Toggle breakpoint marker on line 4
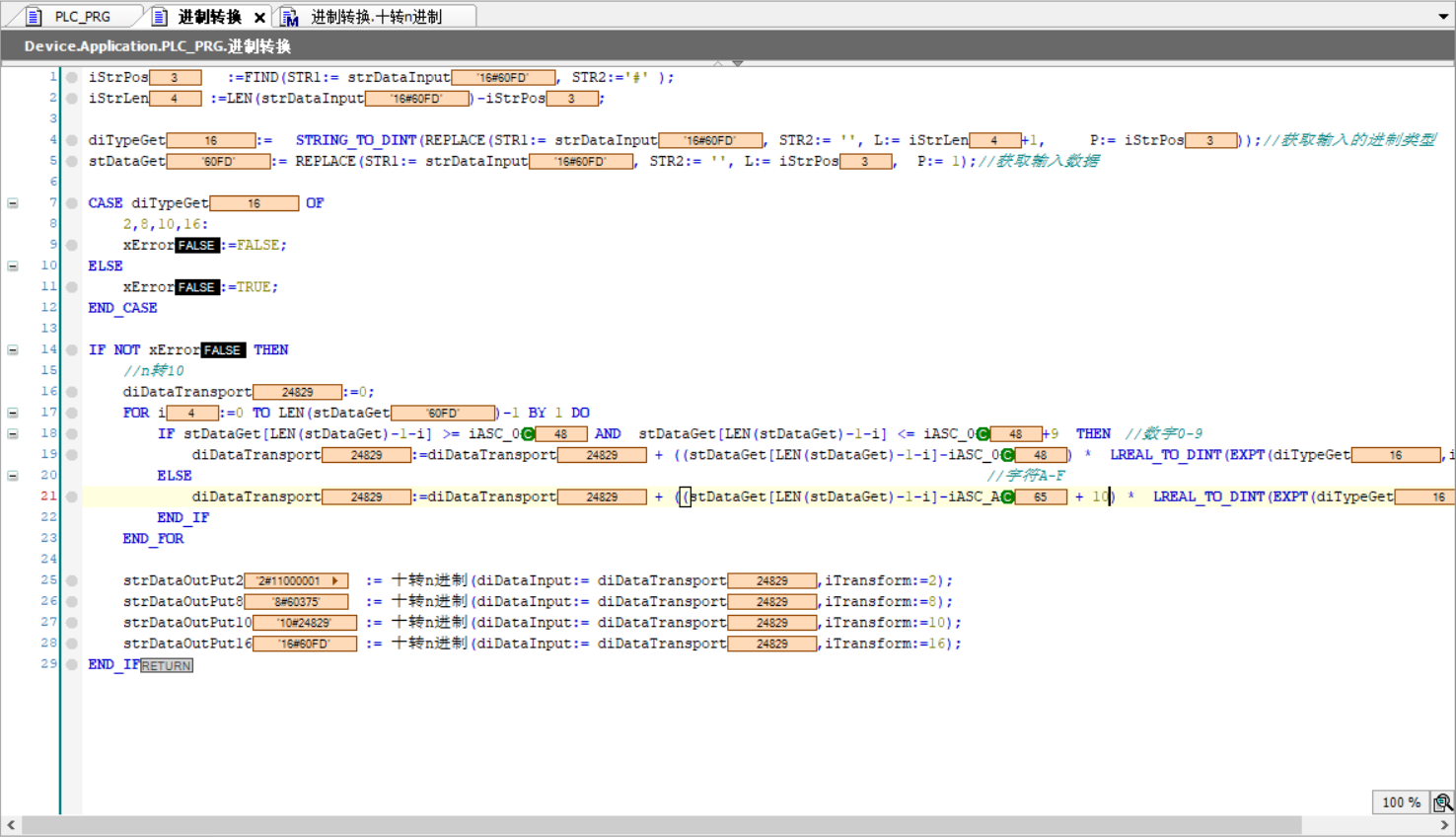Image resolution: width=1456 pixels, height=837 pixels. pos(72,140)
